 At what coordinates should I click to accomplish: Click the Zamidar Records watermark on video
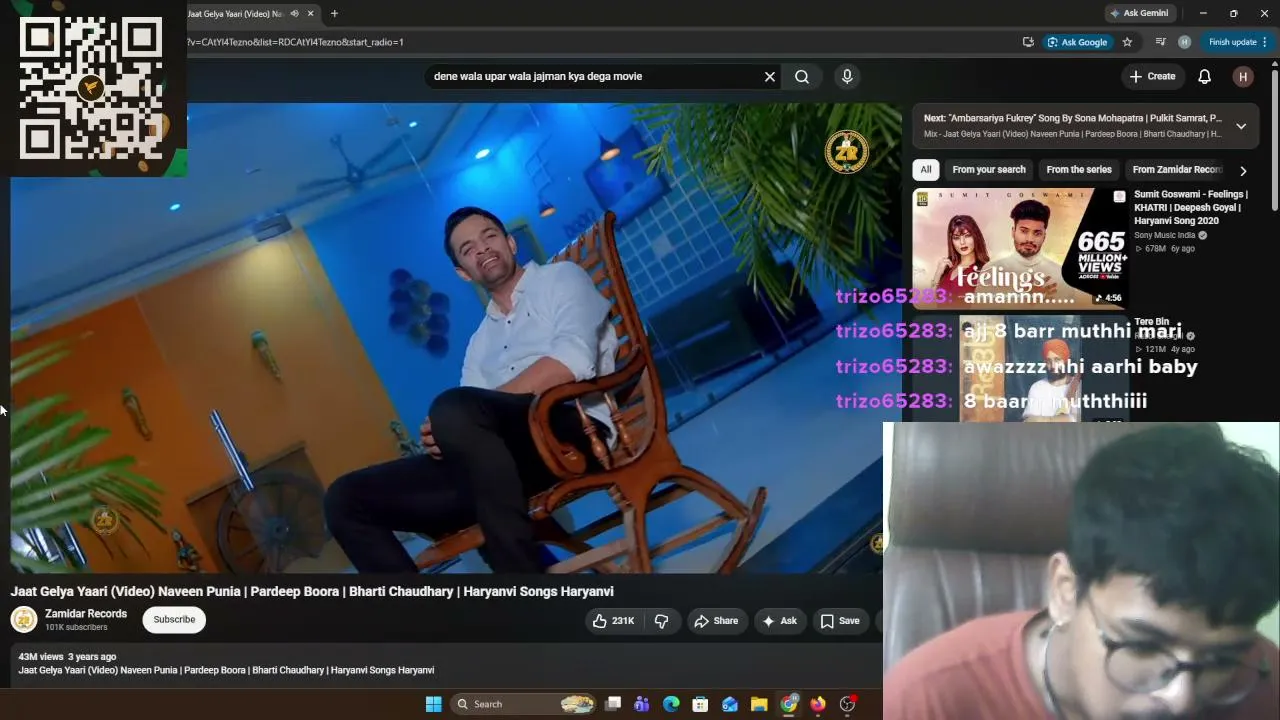[x=846, y=151]
